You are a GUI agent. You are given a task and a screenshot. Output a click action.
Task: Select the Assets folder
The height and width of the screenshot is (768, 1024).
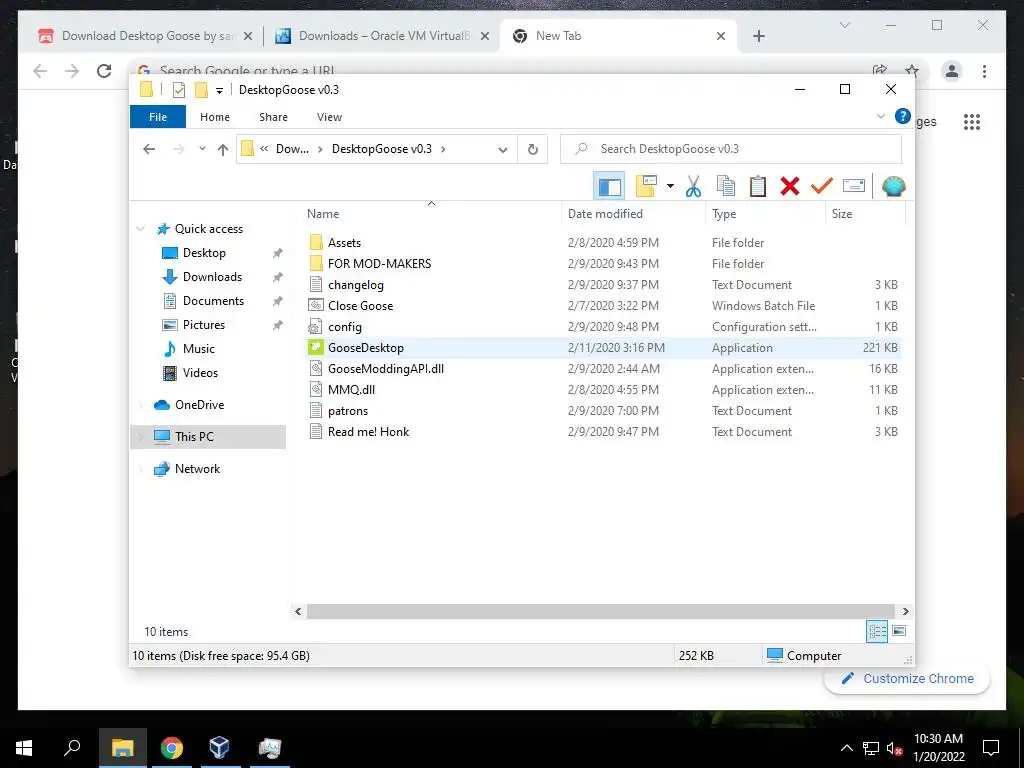point(344,243)
